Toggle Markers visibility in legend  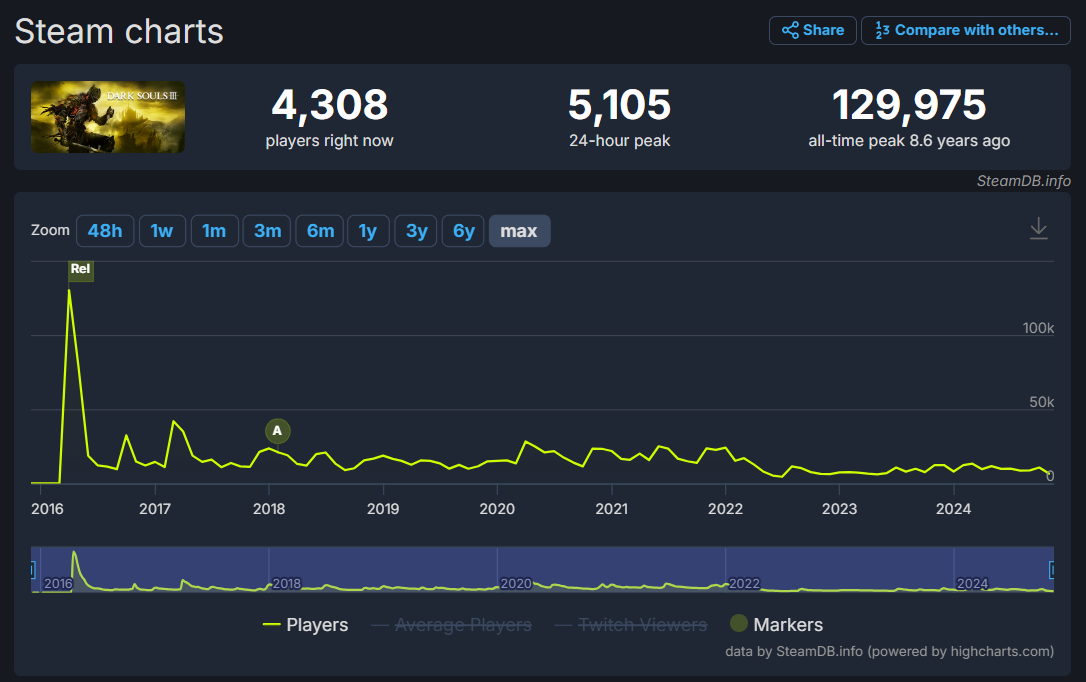(x=776, y=625)
